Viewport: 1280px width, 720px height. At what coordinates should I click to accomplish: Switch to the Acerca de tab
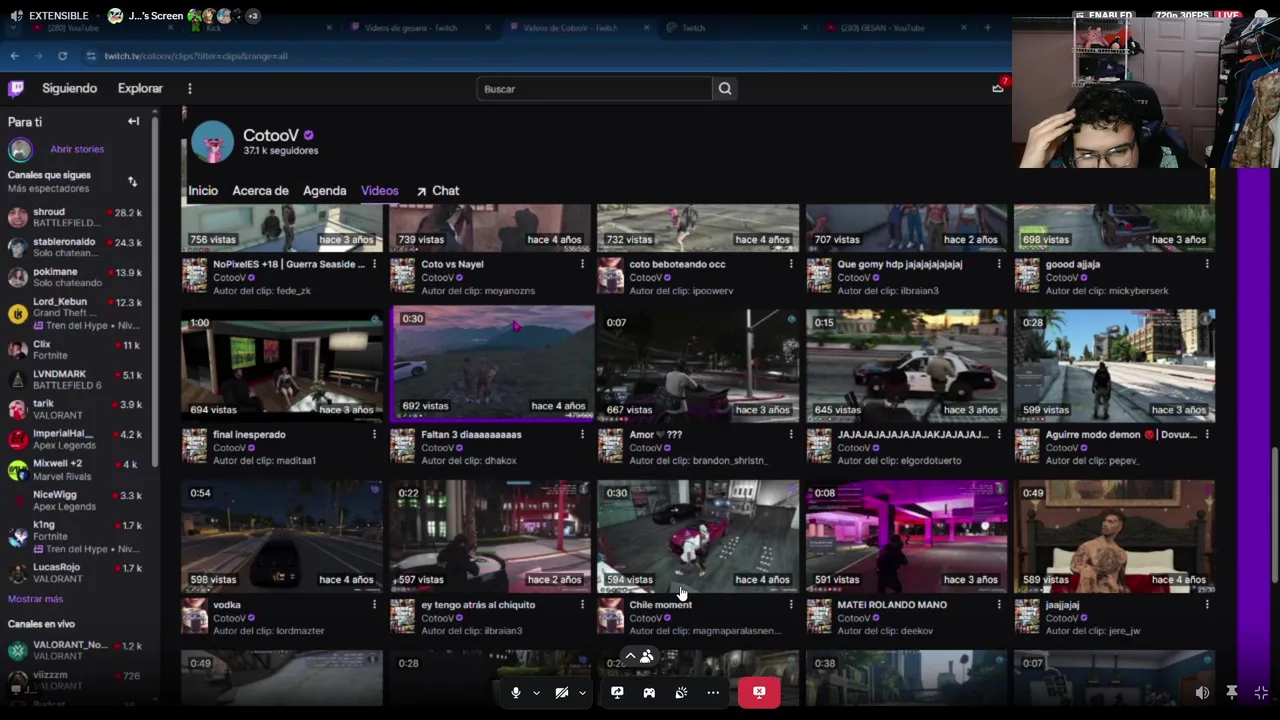260,190
